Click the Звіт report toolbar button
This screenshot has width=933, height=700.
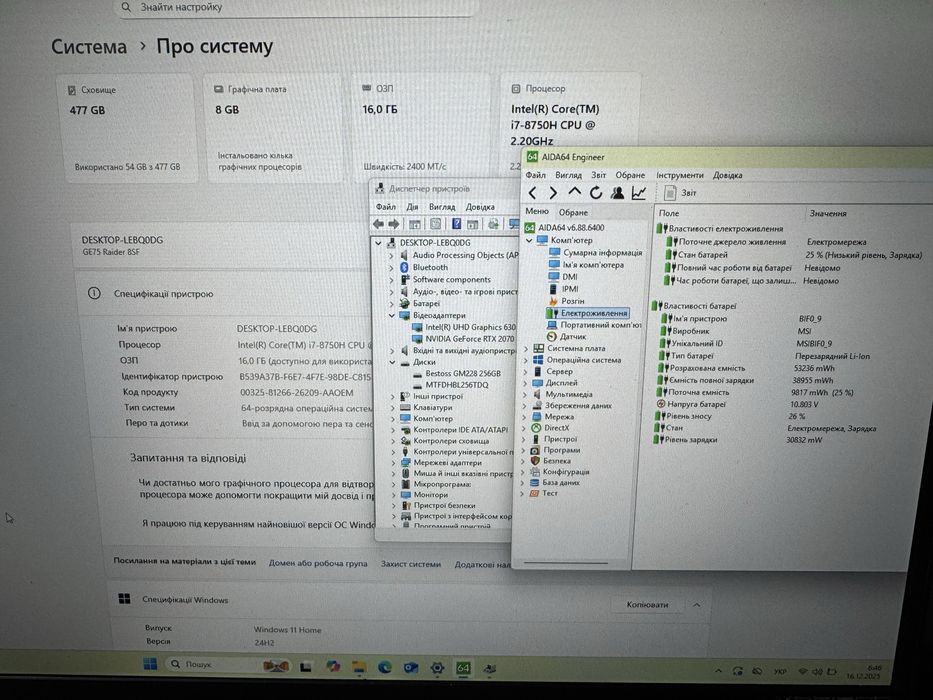[x=680, y=193]
